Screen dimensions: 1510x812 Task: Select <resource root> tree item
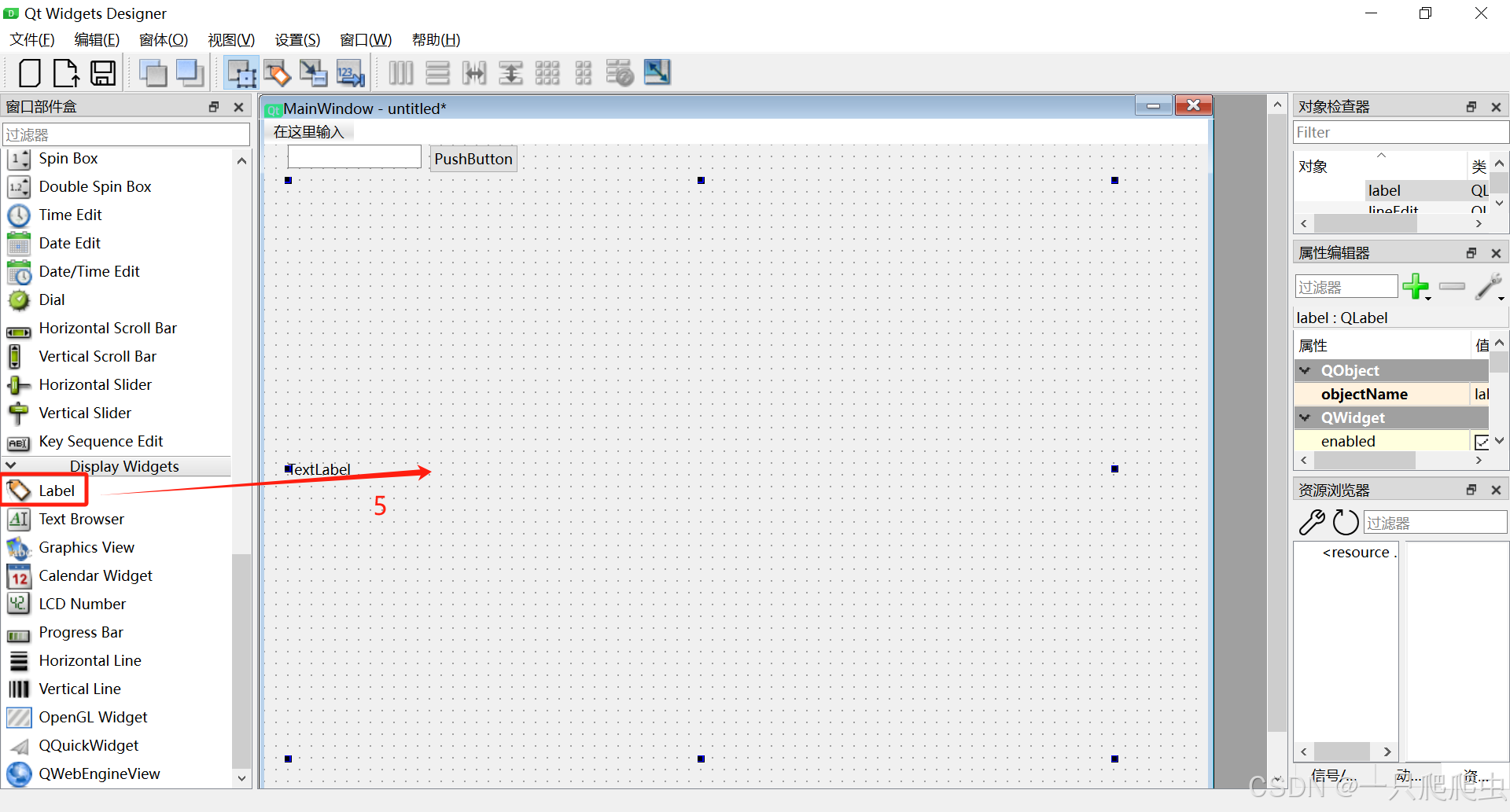click(x=1360, y=553)
